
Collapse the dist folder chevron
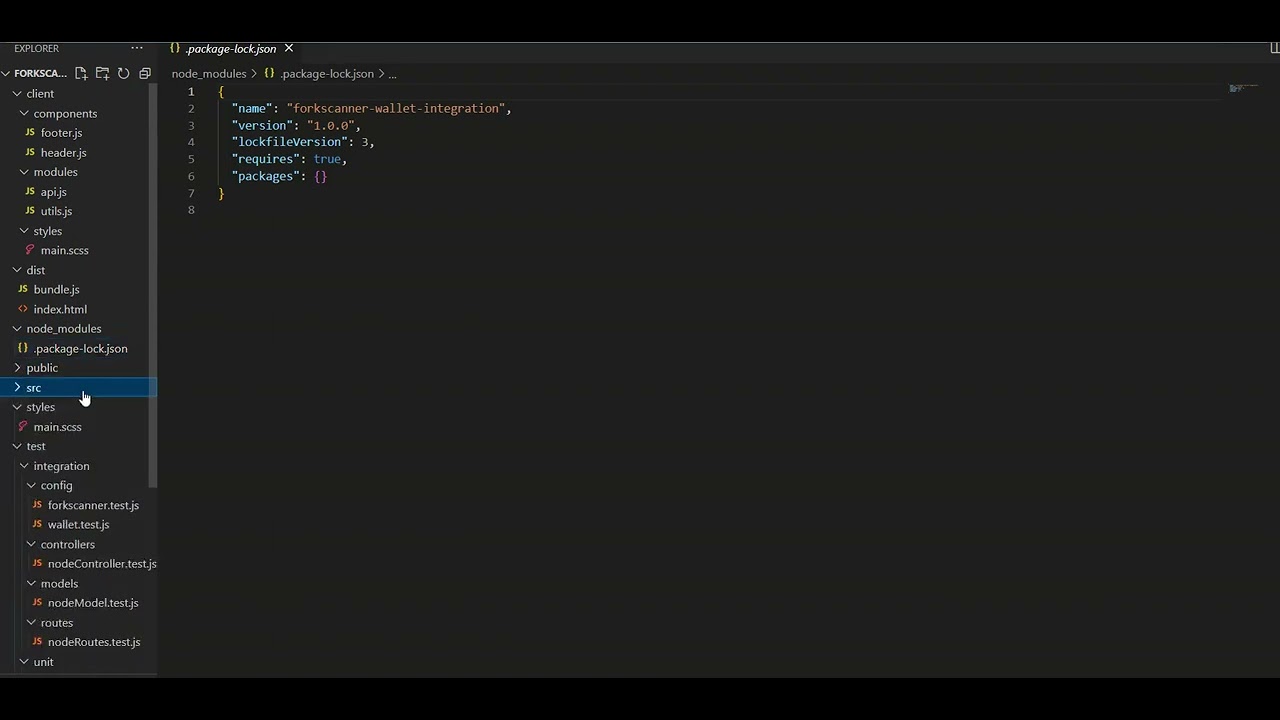(x=17, y=270)
